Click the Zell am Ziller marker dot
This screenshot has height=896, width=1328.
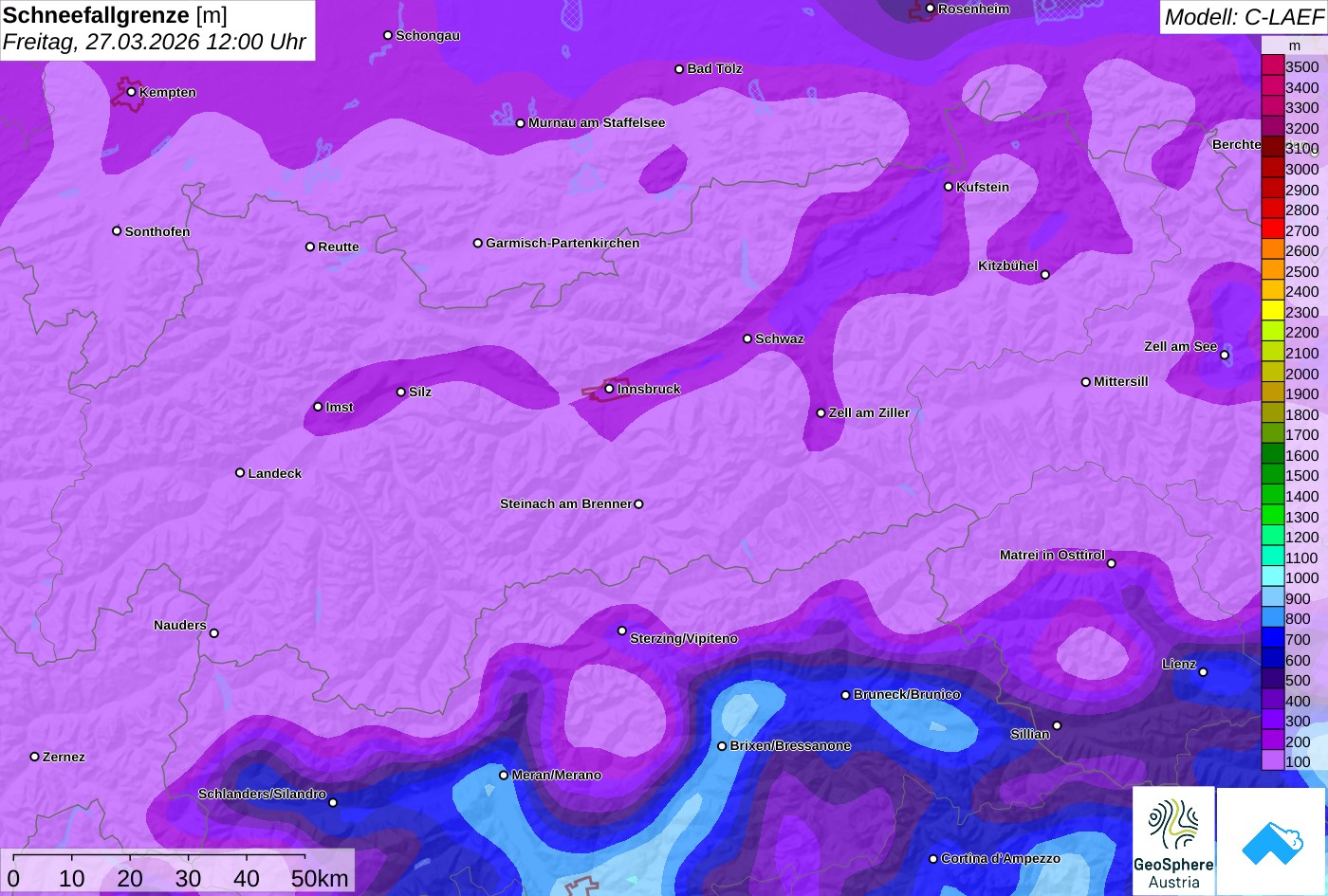point(821,412)
